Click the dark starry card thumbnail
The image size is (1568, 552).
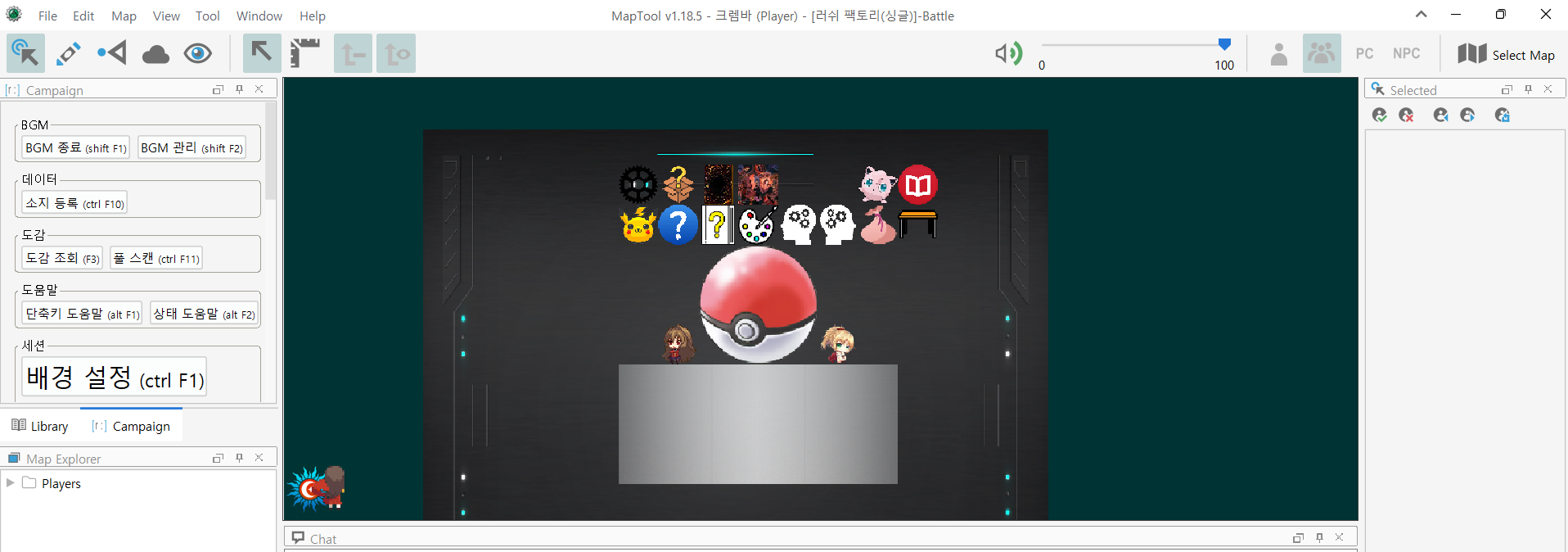(x=718, y=184)
